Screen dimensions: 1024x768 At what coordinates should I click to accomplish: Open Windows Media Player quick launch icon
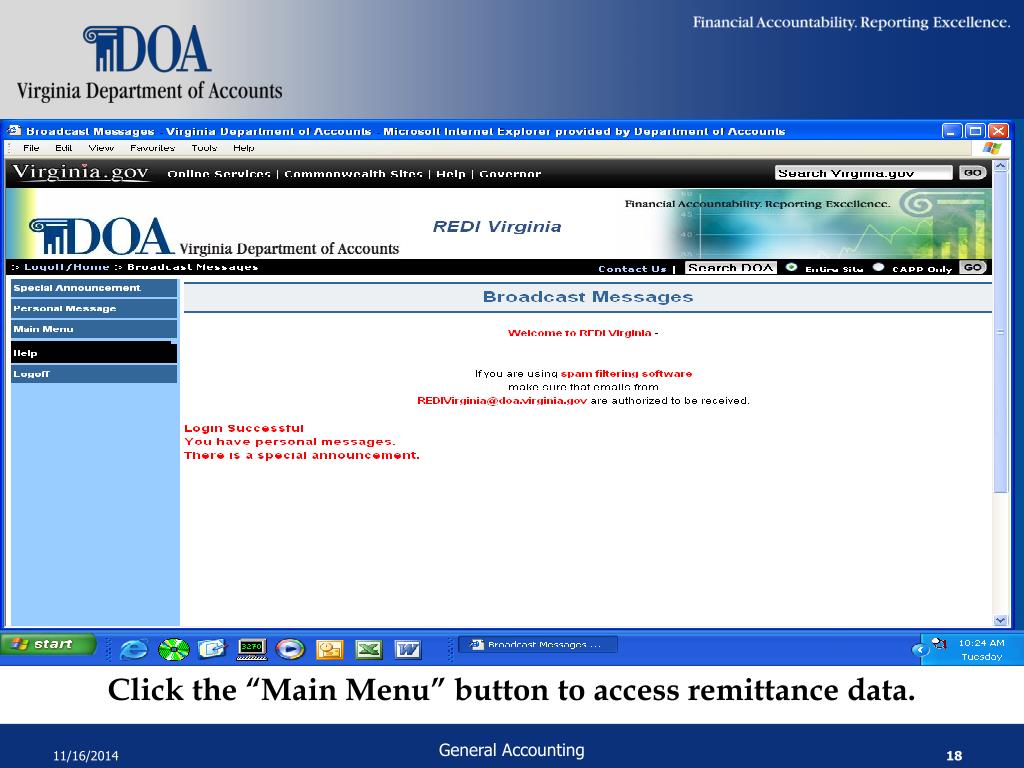pyautogui.click(x=290, y=648)
